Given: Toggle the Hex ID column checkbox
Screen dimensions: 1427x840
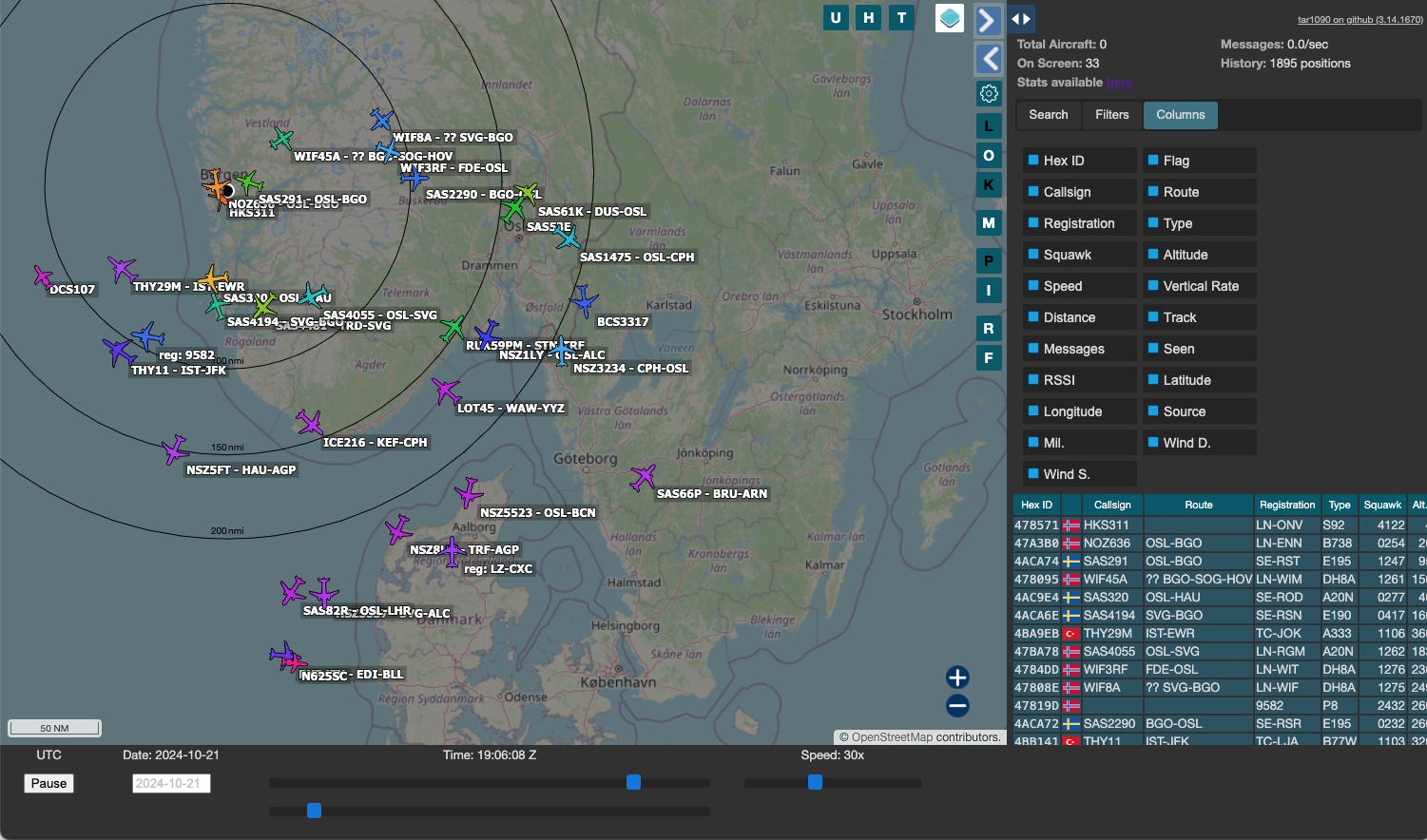Looking at the screenshot, I should pyautogui.click(x=1033, y=161).
